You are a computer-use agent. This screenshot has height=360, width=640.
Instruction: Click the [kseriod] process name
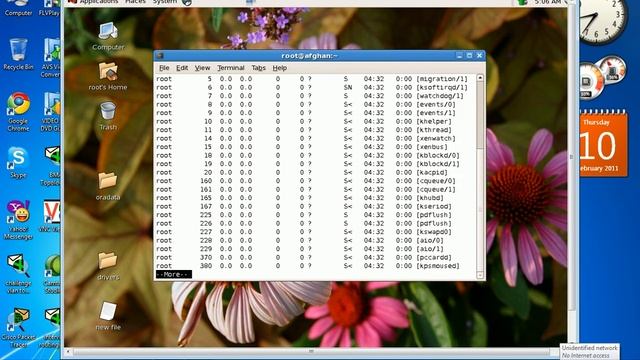pyautogui.click(x=434, y=207)
